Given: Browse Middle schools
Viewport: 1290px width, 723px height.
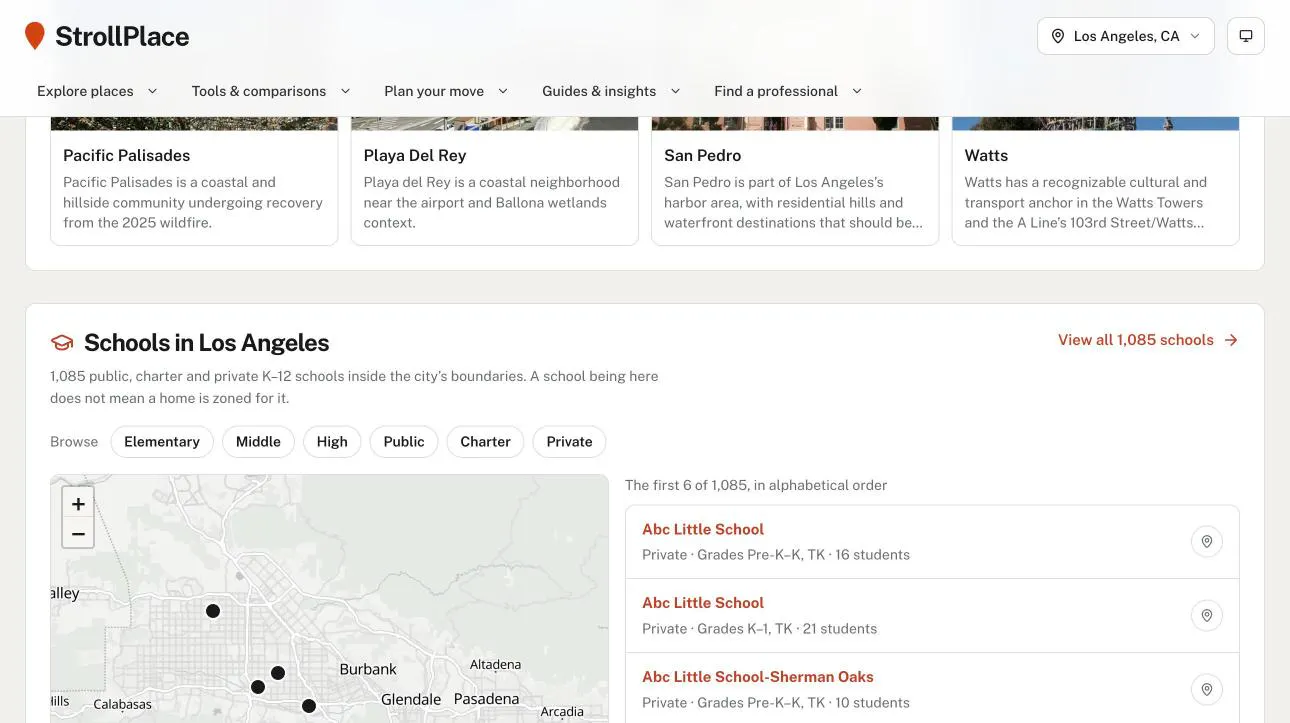Looking at the screenshot, I should [x=258, y=442].
